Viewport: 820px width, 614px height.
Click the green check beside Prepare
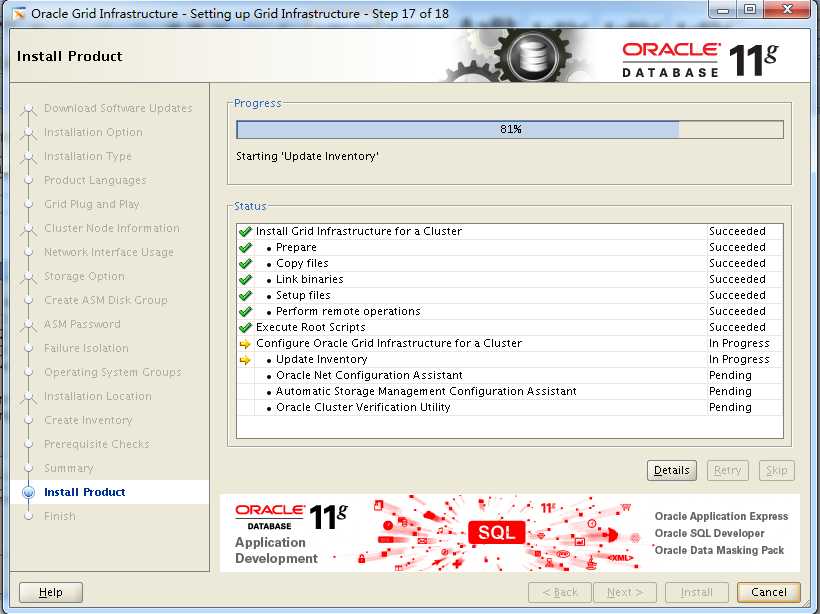(245, 247)
